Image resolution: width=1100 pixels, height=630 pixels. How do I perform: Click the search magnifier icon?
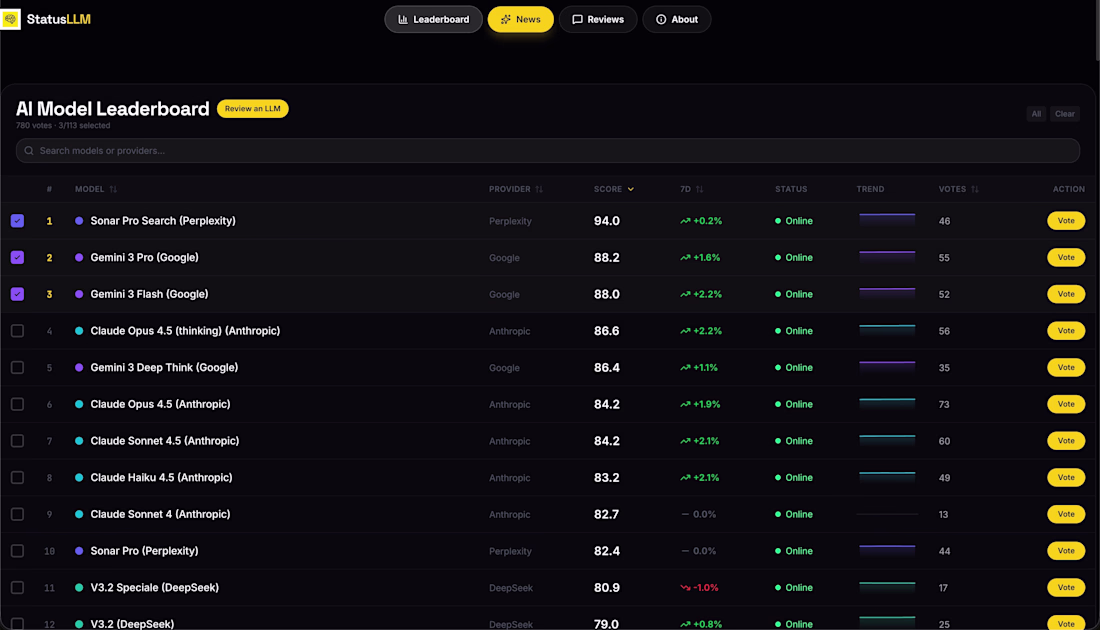[29, 151]
